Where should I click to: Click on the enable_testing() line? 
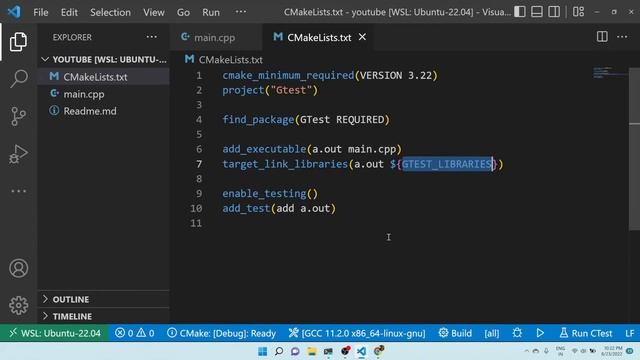270,193
